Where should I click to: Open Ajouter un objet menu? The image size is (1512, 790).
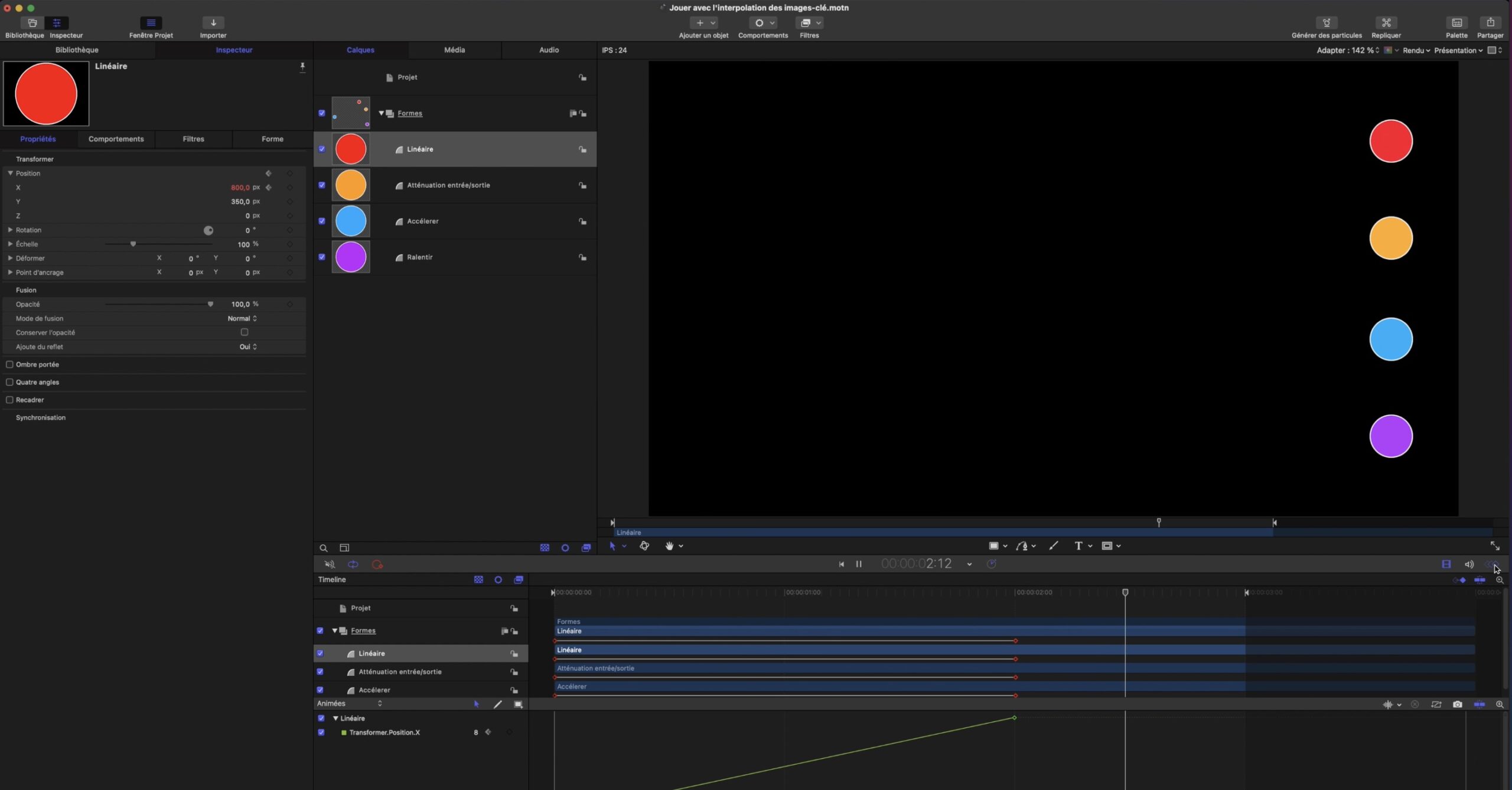click(704, 23)
